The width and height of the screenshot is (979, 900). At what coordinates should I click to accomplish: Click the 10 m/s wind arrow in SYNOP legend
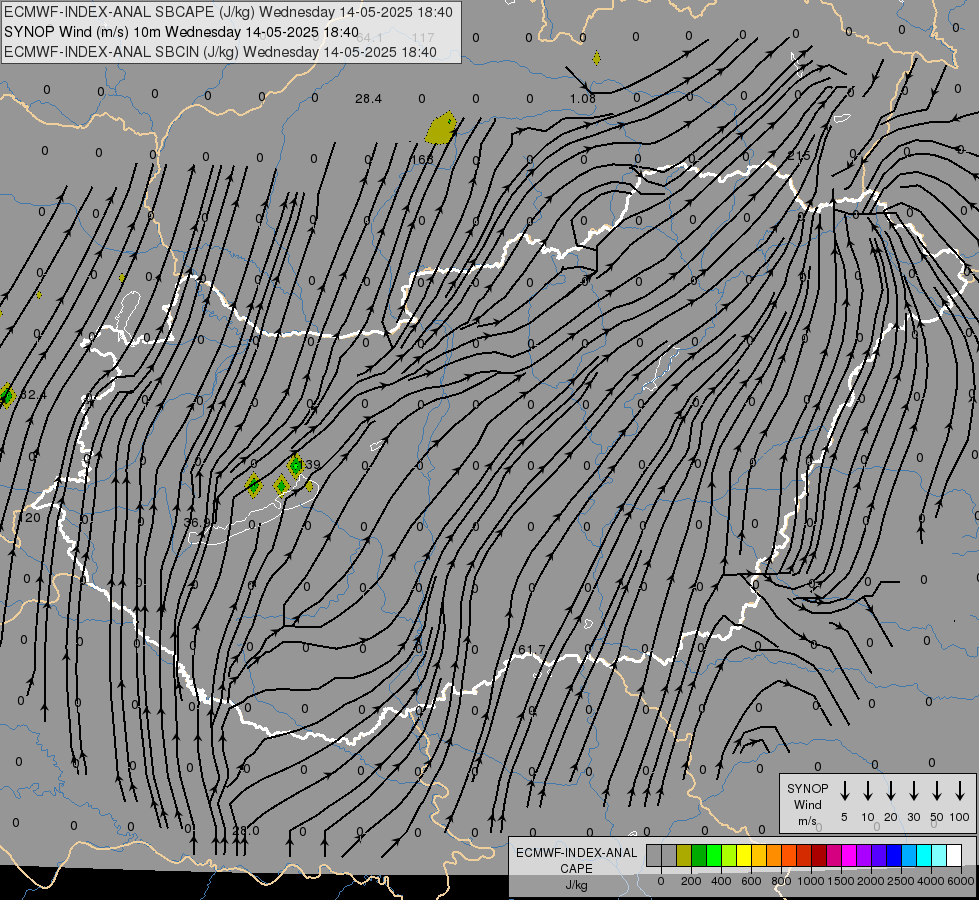pyautogui.click(x=868, y=790)
